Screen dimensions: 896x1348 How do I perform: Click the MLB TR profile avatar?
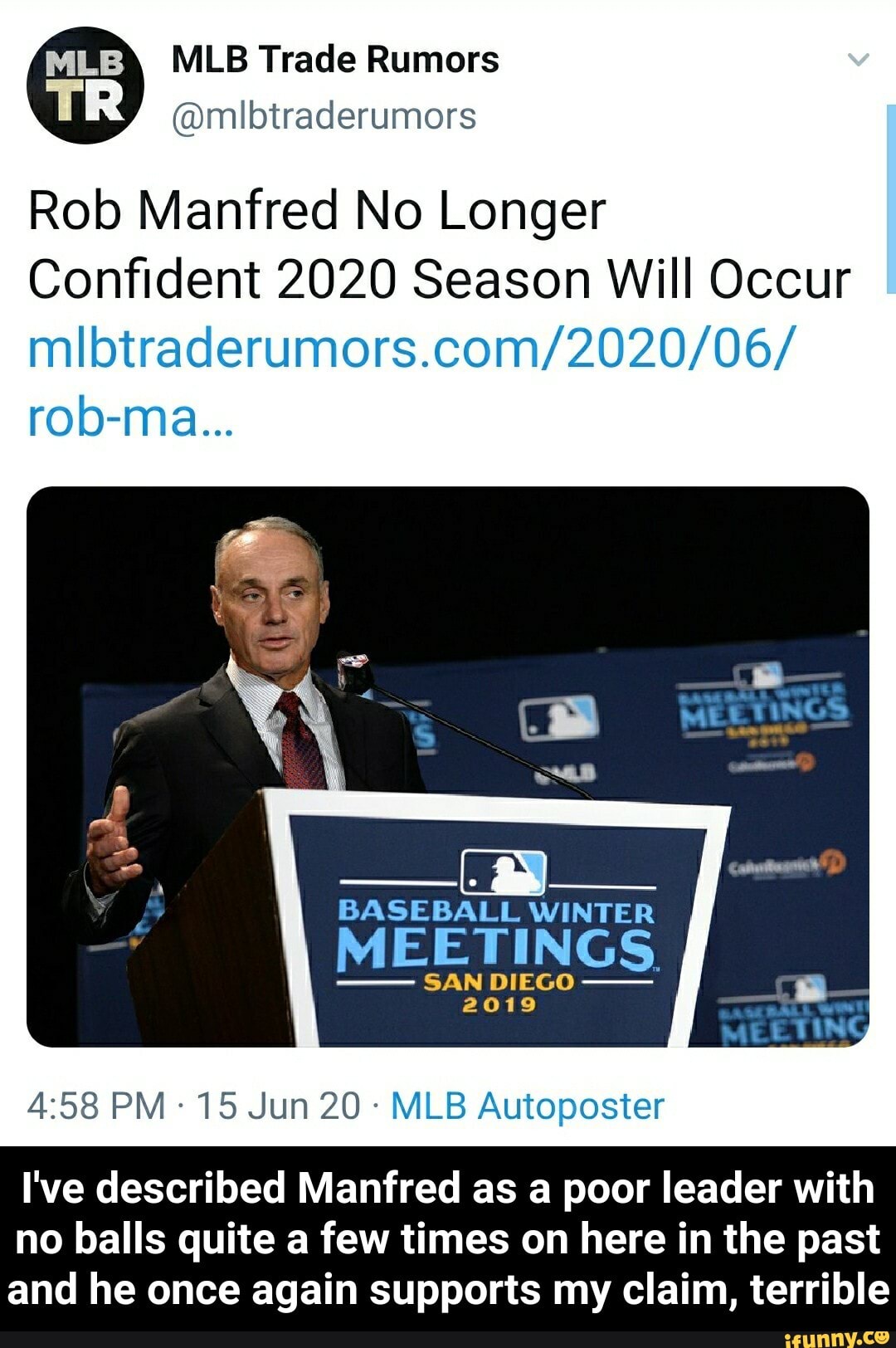tap(85, 85)
